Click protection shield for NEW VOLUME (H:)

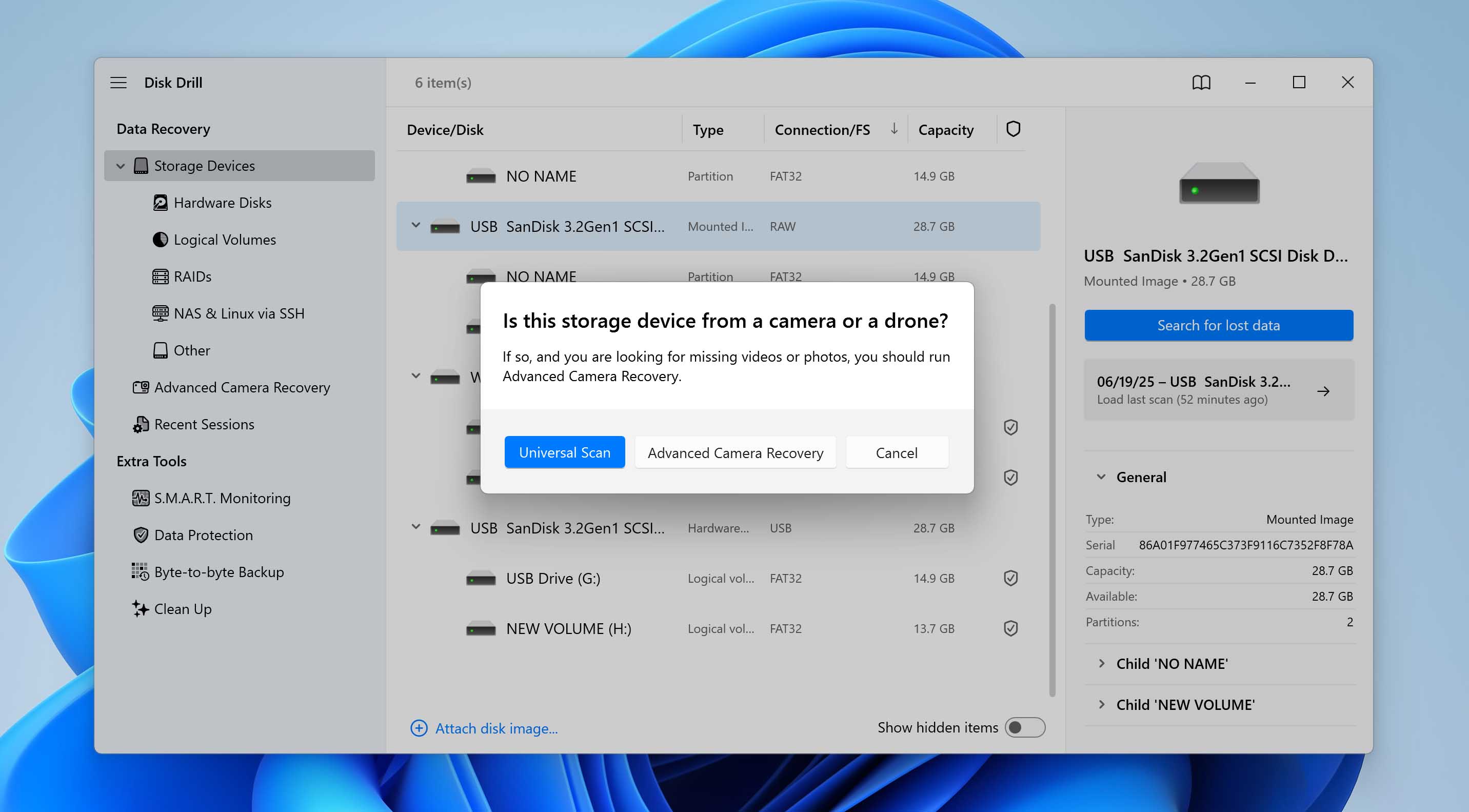[x=1010, y=628]
